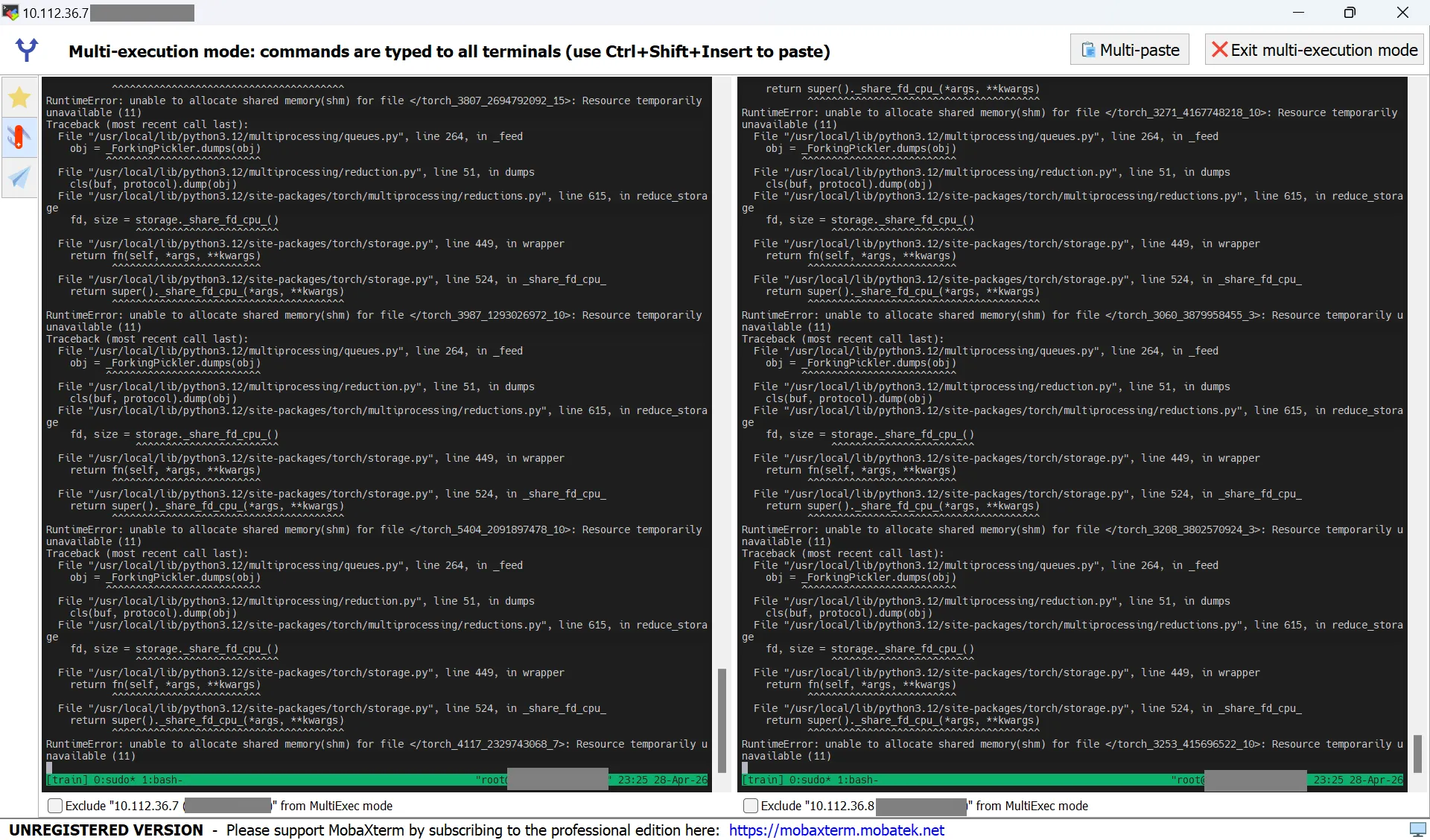Screen dimensions: 1430x840
Task: Click the blue multi-execution fork icon
Action: (x=27, y=50)
